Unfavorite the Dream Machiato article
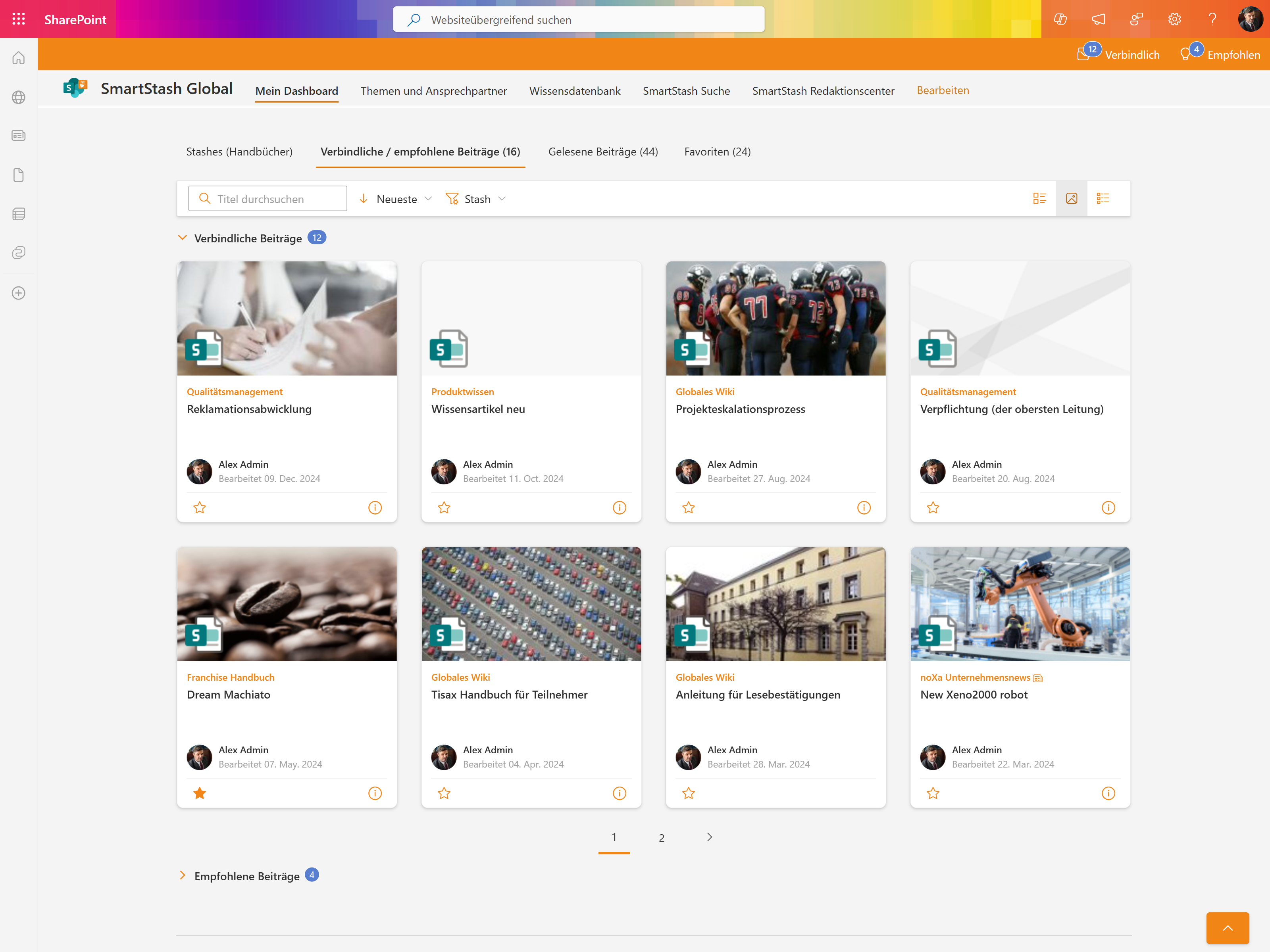The height and width of the screenshot is (952, 1270). [x=200, y=793]
